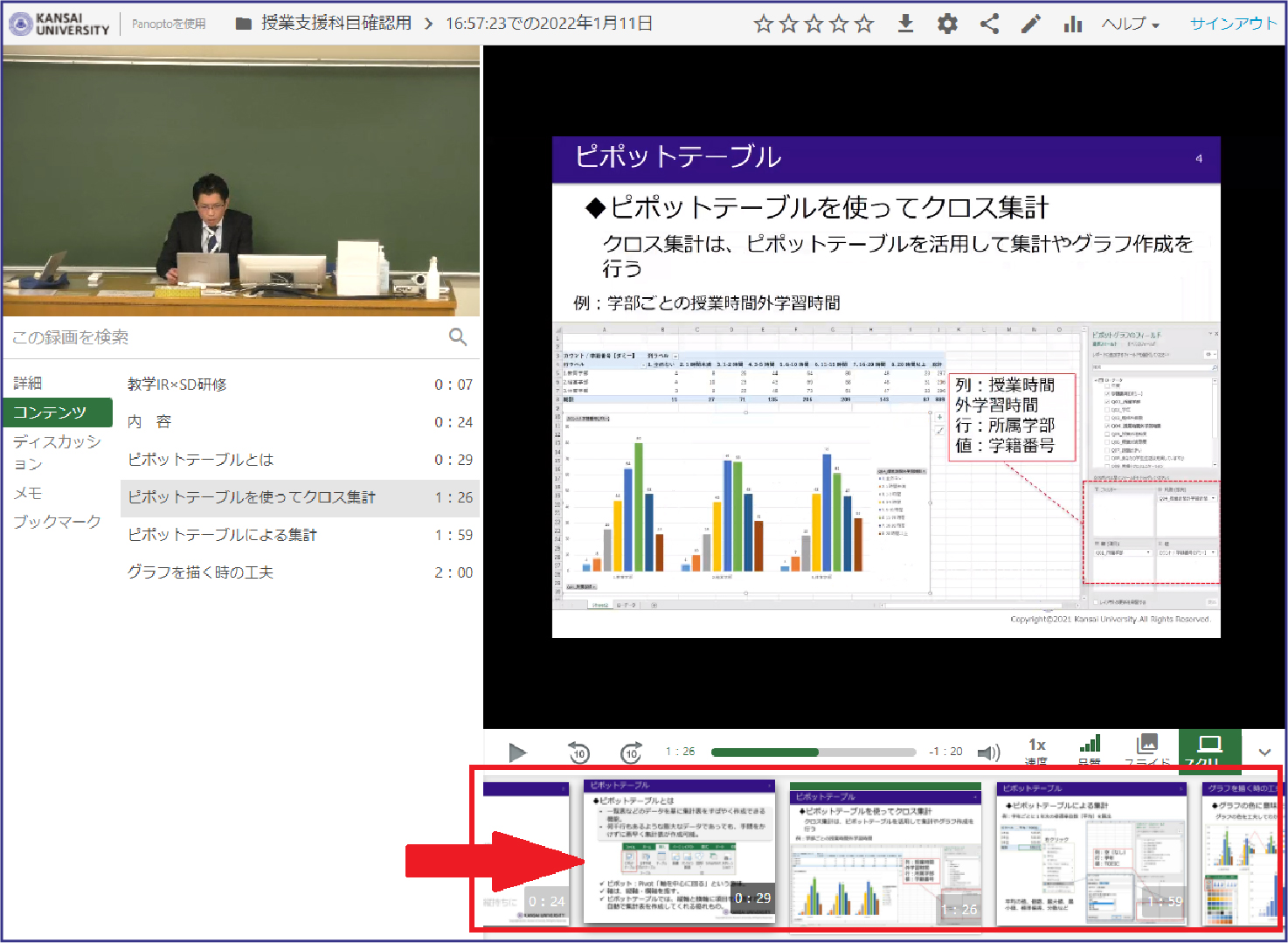Click the サインアウト link
This screenshot has width=1288, height=943.
[x=1233, y=24]
